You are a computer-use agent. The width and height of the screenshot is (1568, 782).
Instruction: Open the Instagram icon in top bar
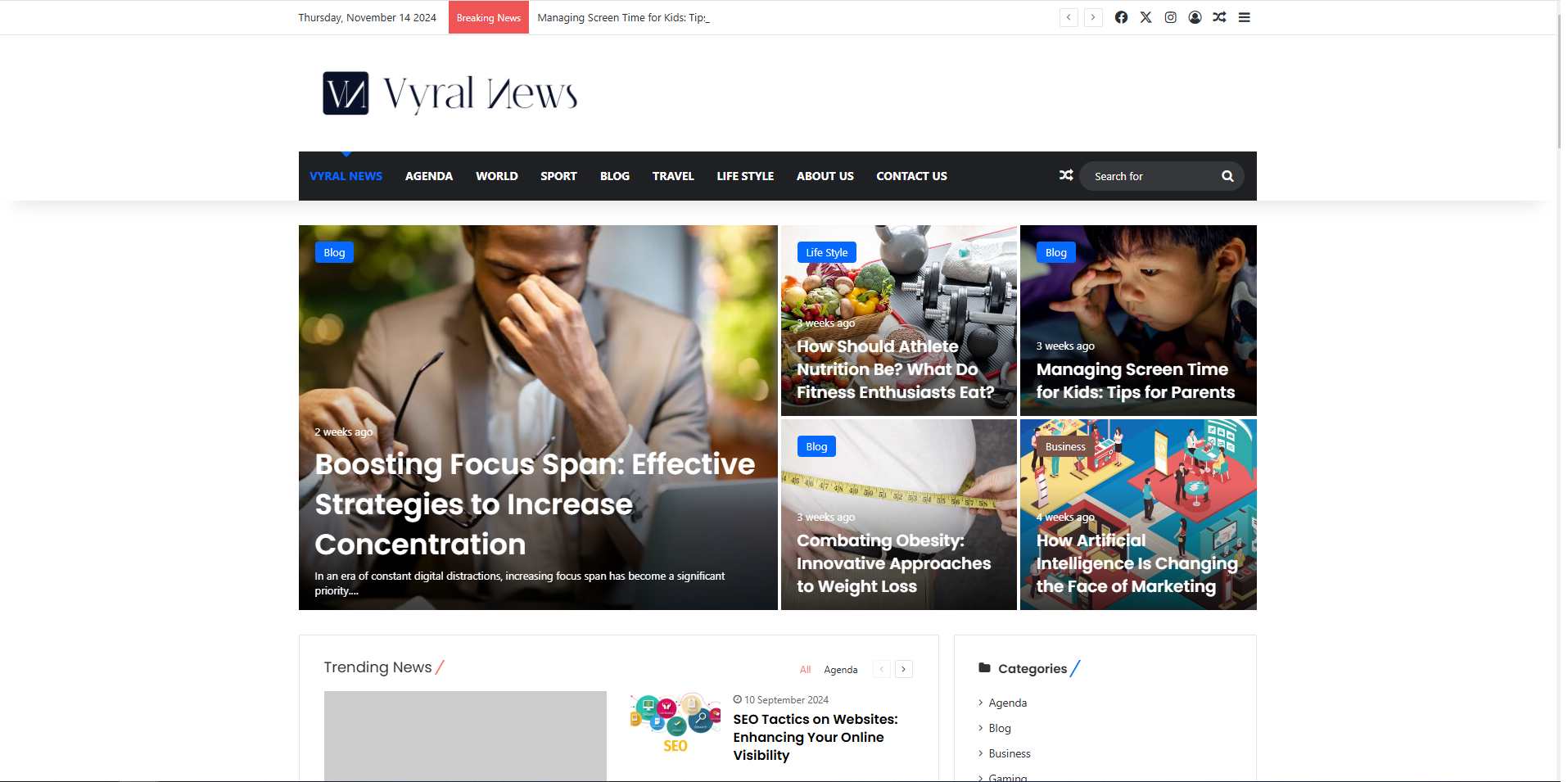pos(1170,17)
